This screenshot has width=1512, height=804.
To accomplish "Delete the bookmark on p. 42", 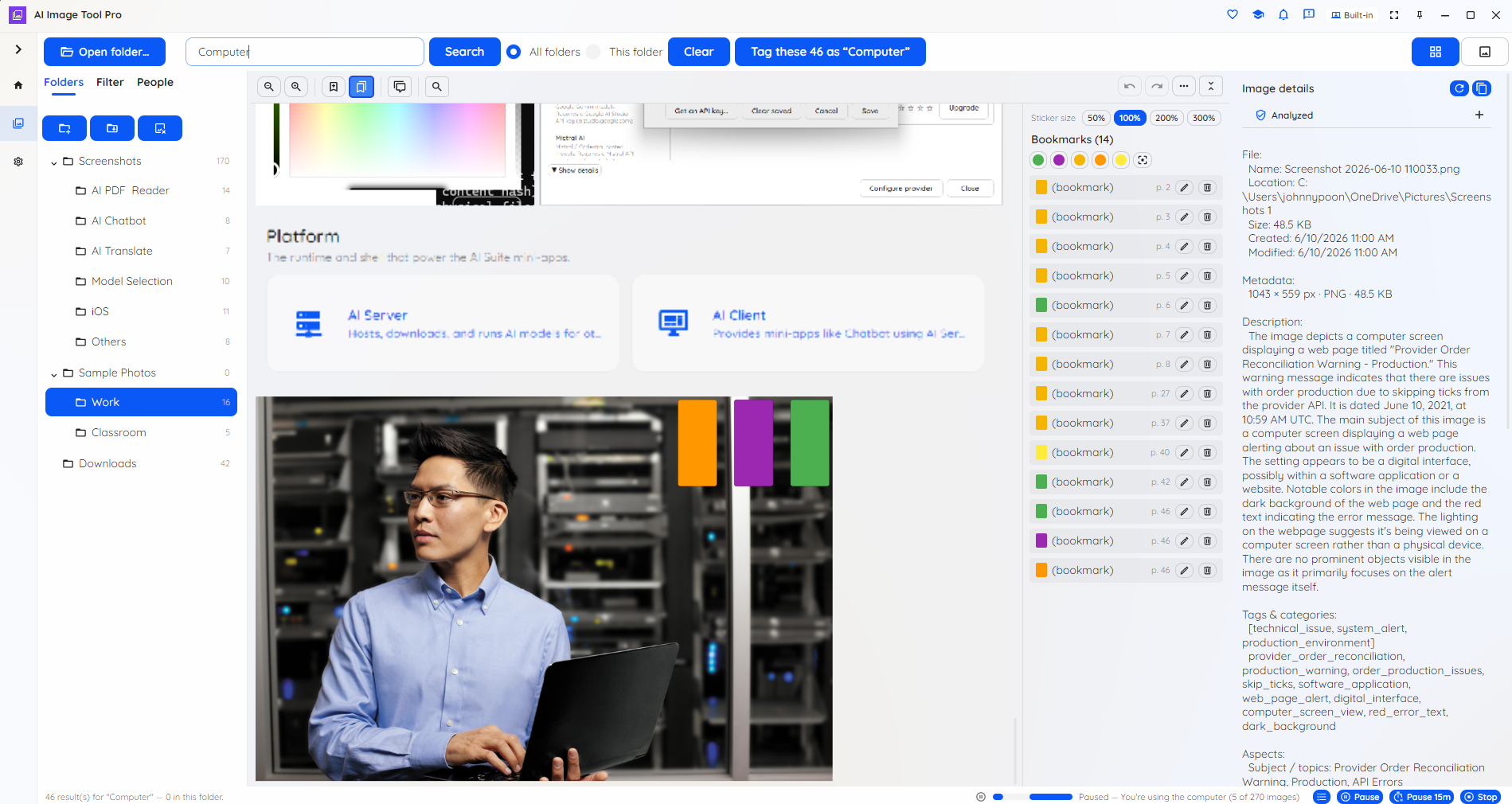I will tap(1207, 482).
